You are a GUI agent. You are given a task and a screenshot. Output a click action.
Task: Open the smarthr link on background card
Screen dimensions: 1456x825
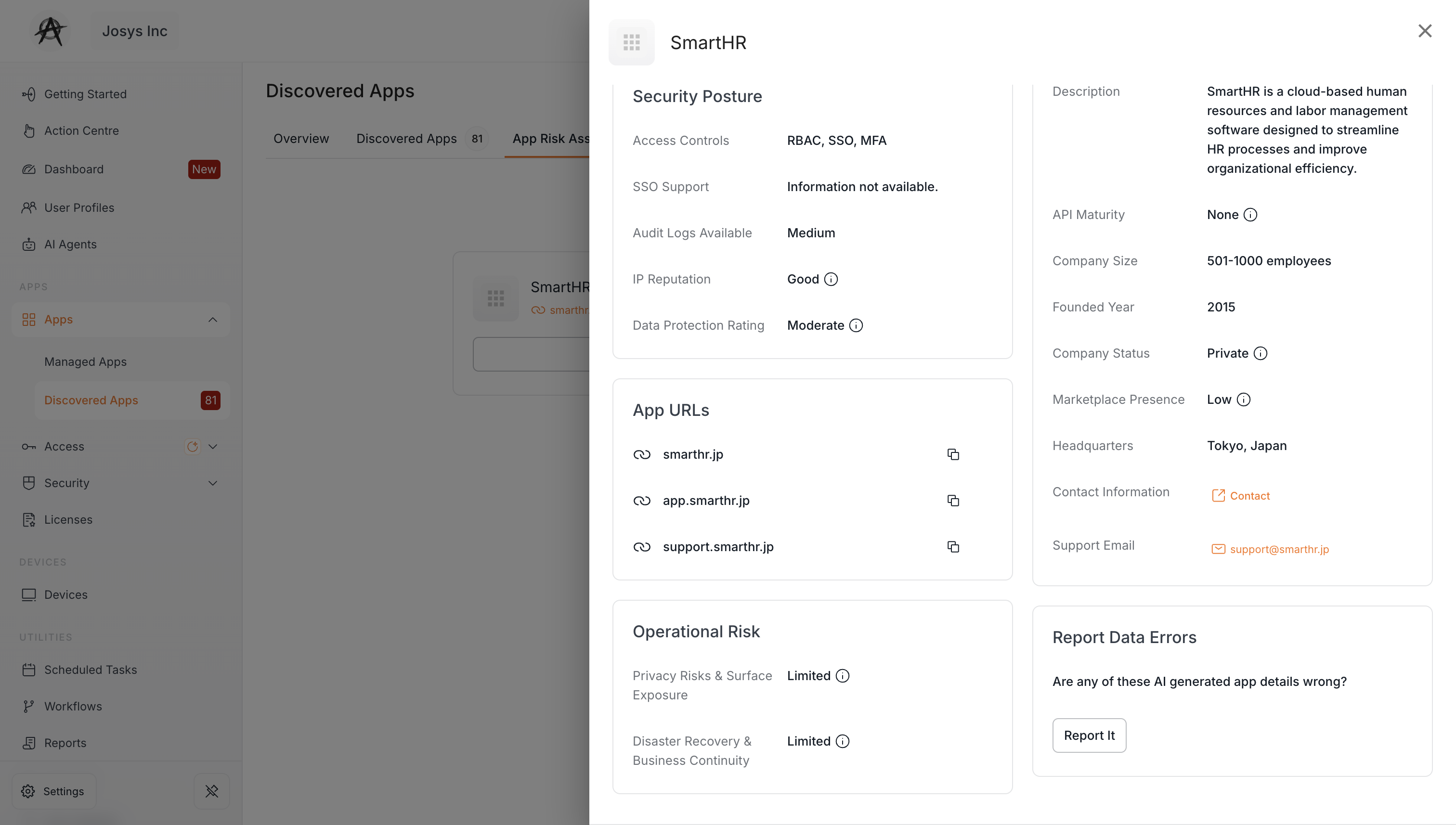tap(560, 310)
